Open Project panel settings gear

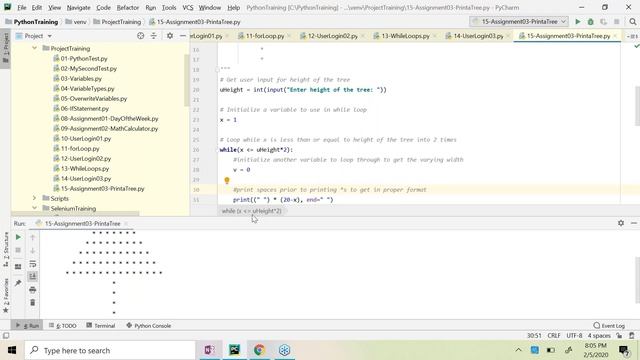tap(170, 36)
